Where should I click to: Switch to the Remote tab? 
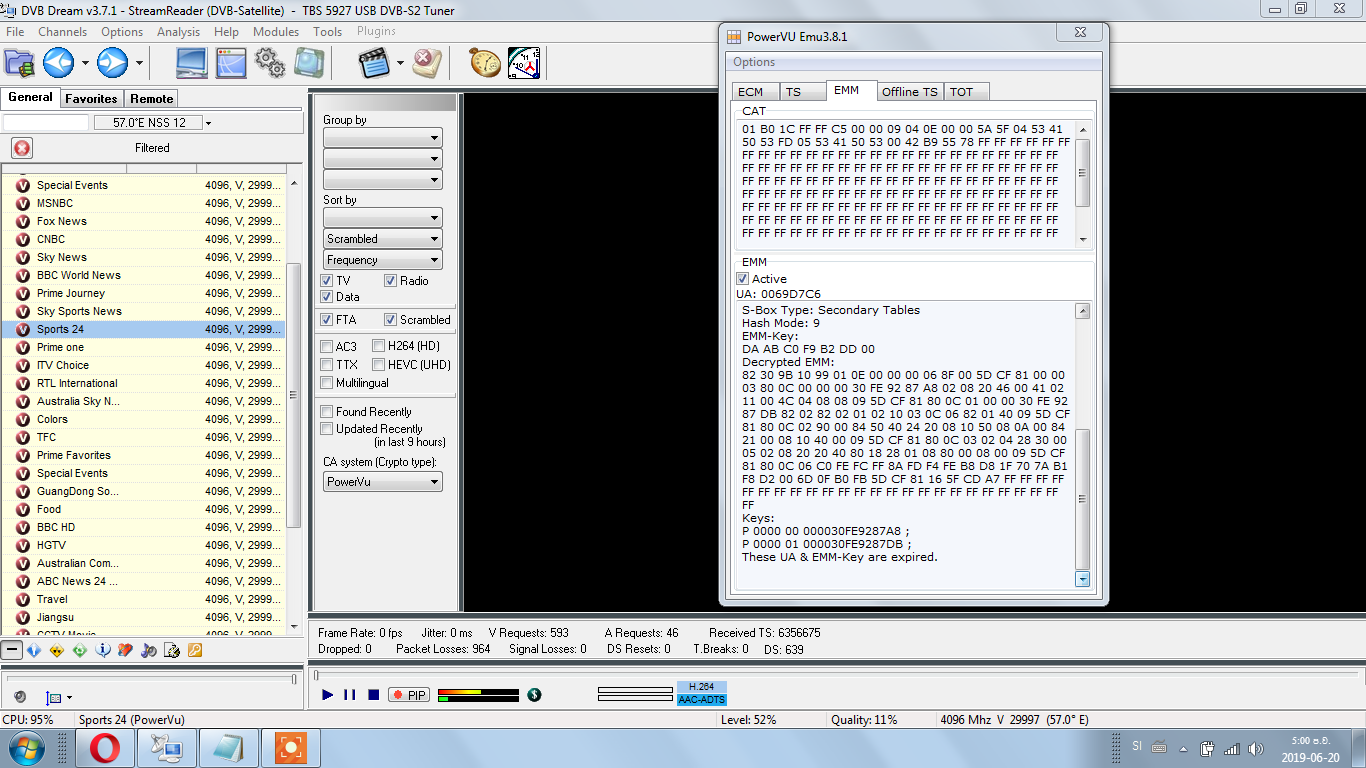click(152, 98)
